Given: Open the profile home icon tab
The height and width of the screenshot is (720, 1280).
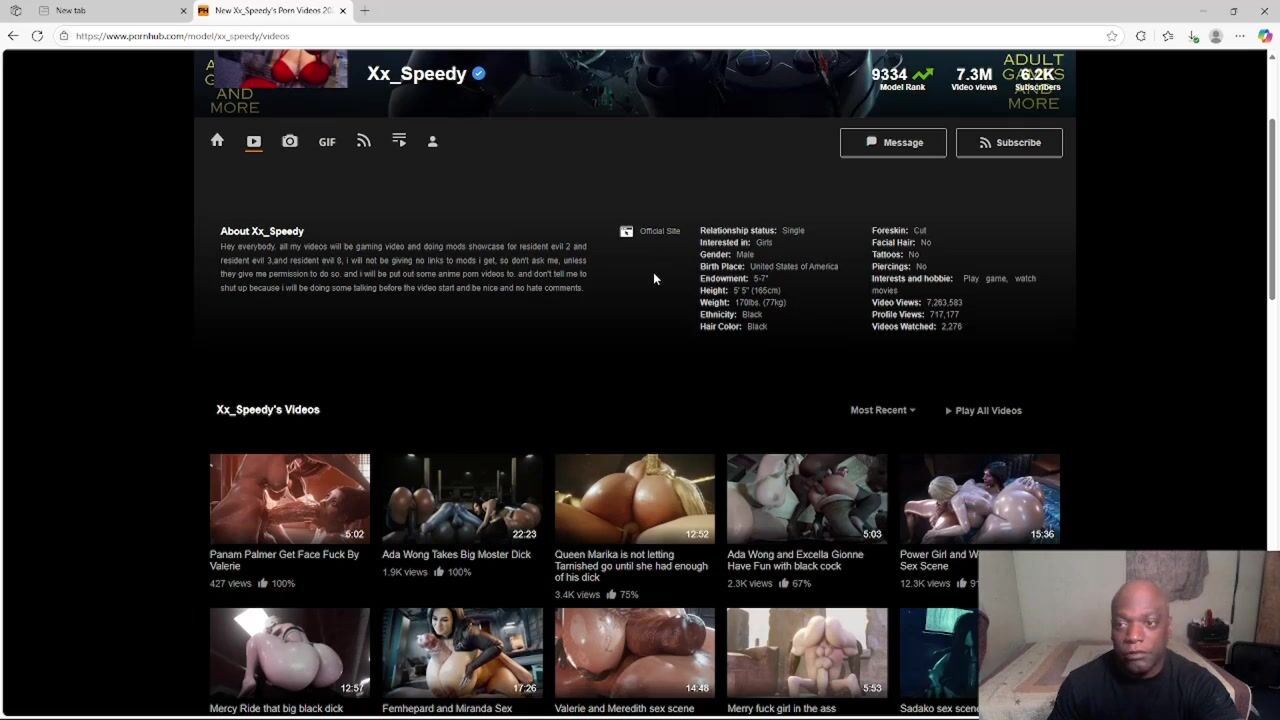Looking at the screenshot, I should [217, 141].
